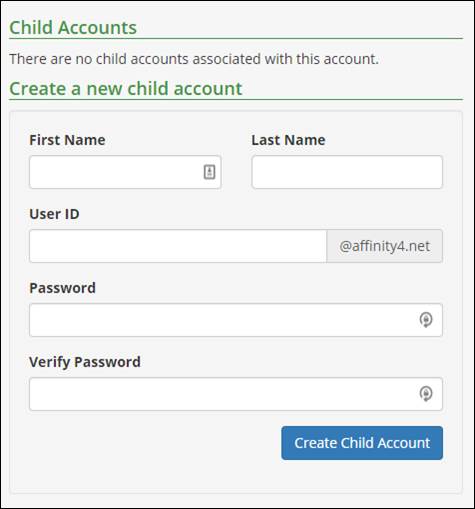This screenshot has width=475, height=509.
Task: Click the Create a new child account heading
Action: (126, 89)
